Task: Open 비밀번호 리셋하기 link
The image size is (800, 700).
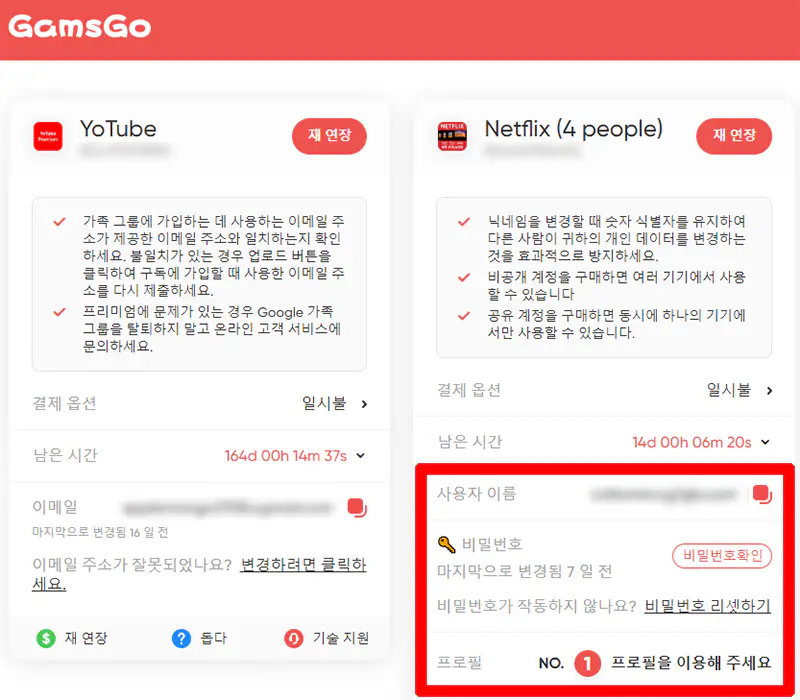Action: (708, 606)
